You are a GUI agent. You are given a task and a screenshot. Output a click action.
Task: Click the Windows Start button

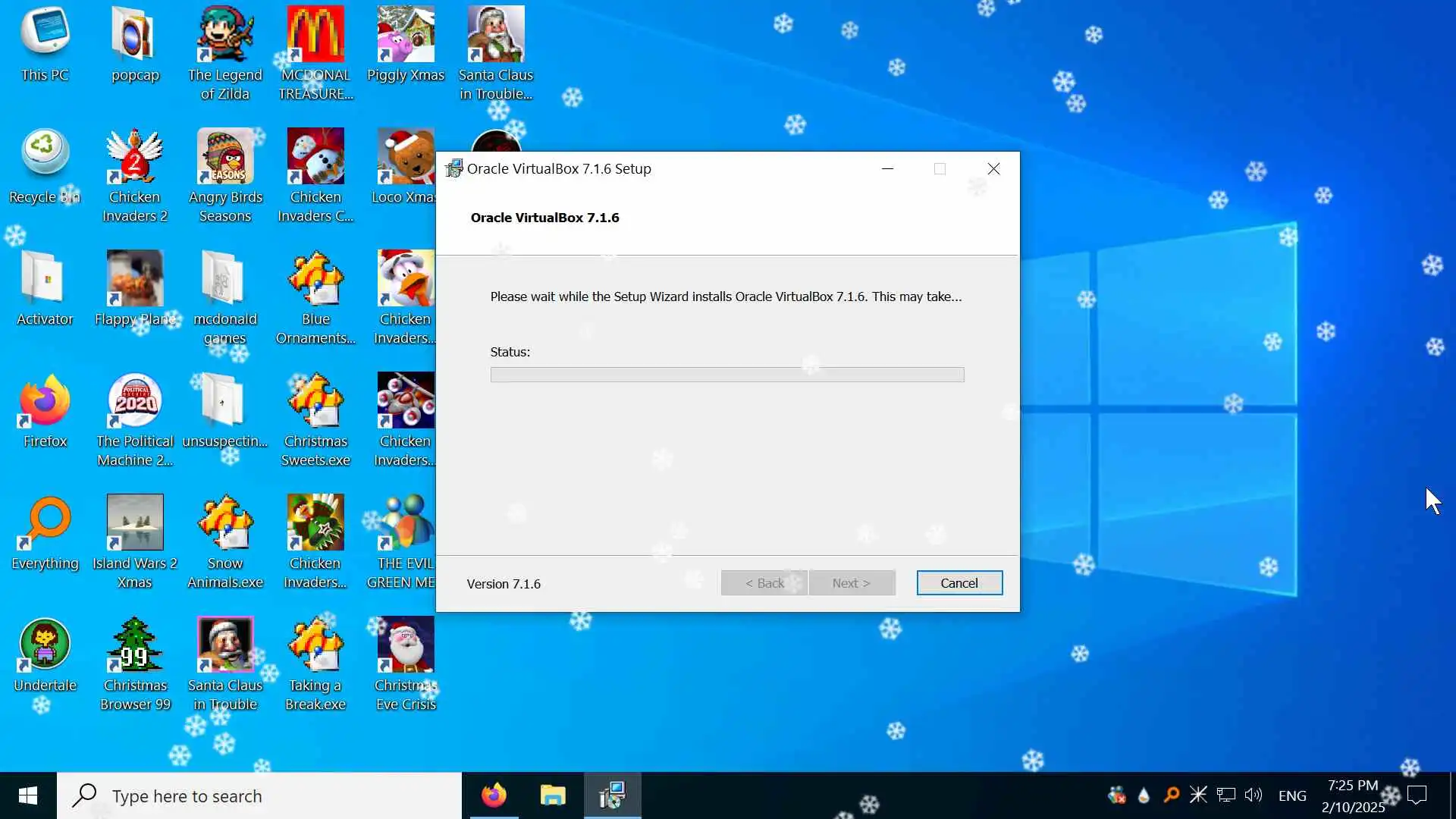click(x=28, y=795)
